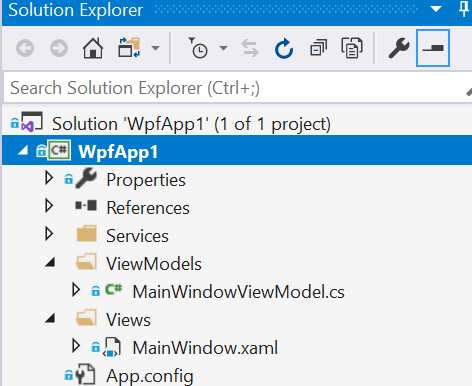The height and width of the screenshot is (386, 472).
Task: Open Properties via wrench toolbar icon
Action: tap(399, 48)
